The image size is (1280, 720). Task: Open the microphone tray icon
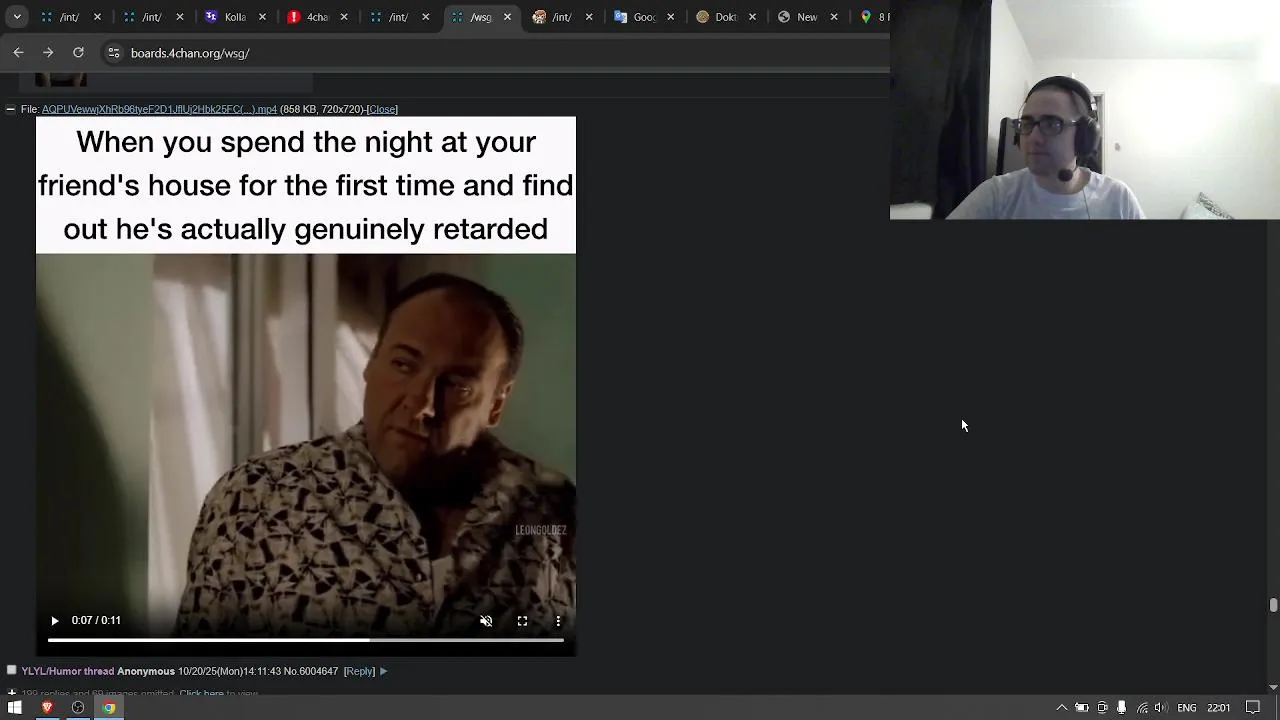click(1122, 708)
